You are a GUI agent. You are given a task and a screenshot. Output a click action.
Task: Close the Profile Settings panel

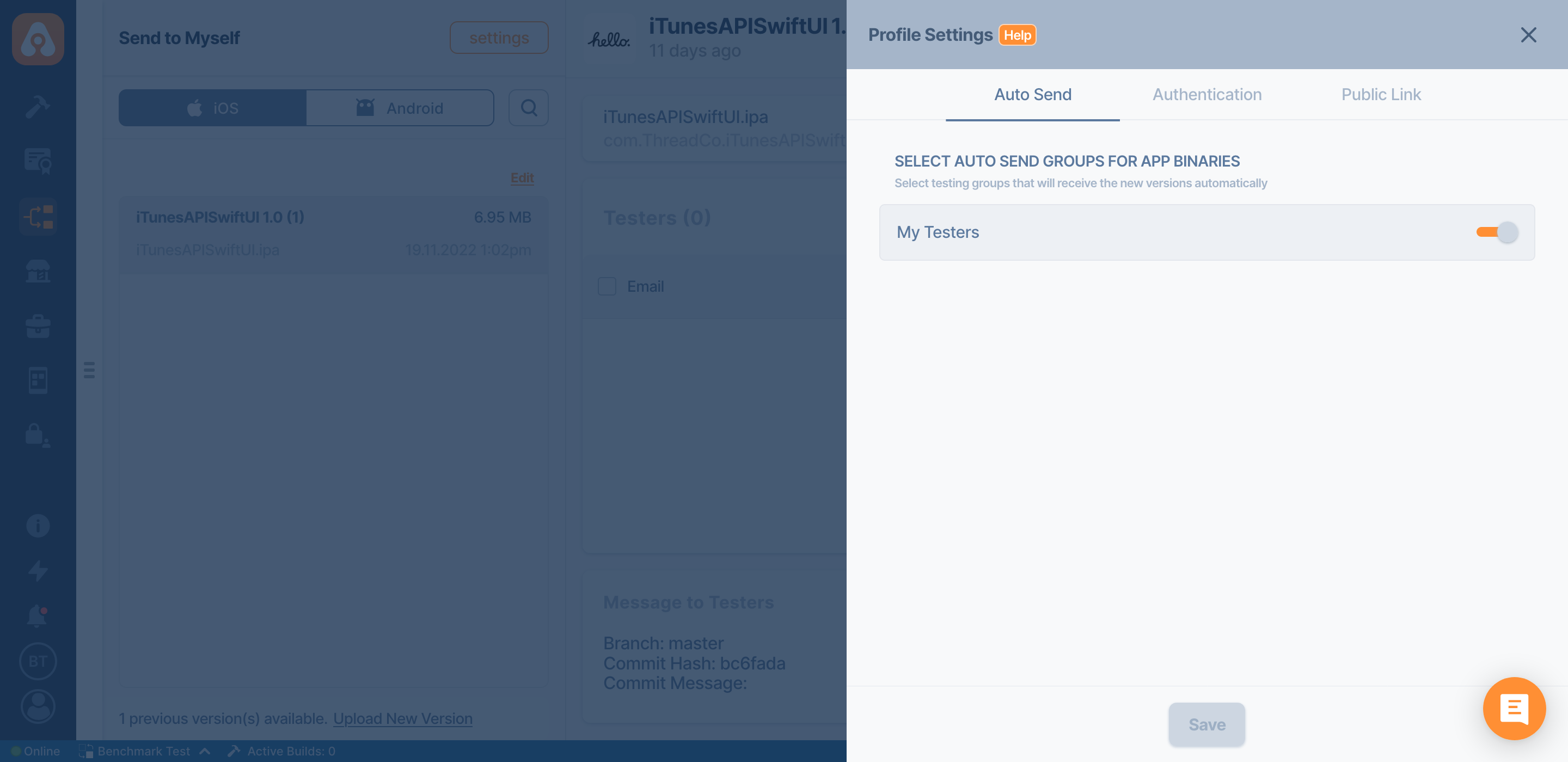[1528, 35]
